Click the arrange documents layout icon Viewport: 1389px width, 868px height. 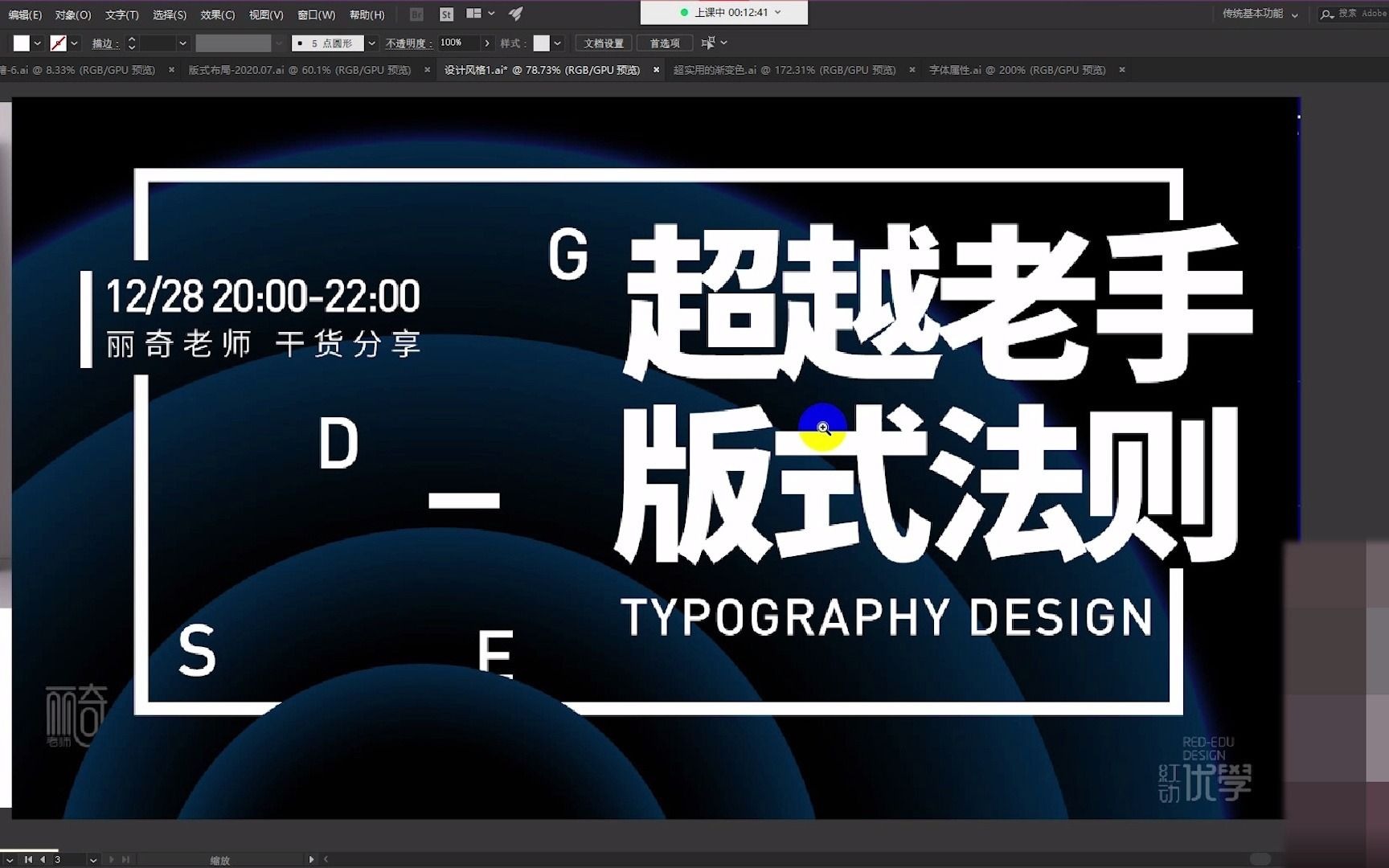[x=474, y=13]
